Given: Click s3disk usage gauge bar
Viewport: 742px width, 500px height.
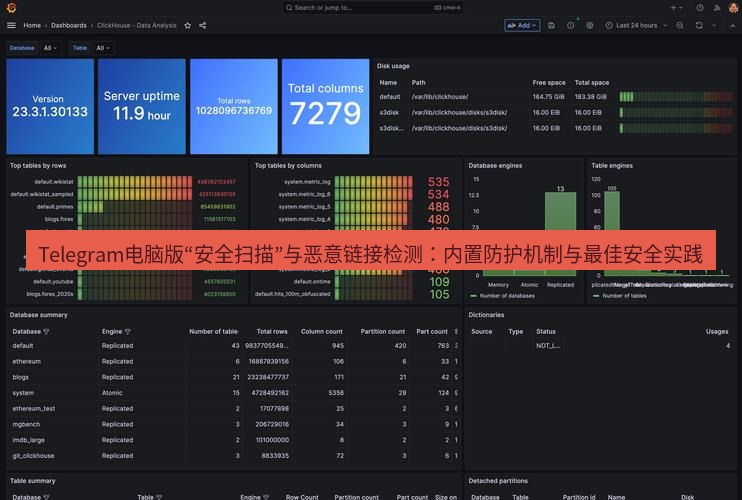Looking at the screenshot, I should pyautogui.click(x=676, y=113).
